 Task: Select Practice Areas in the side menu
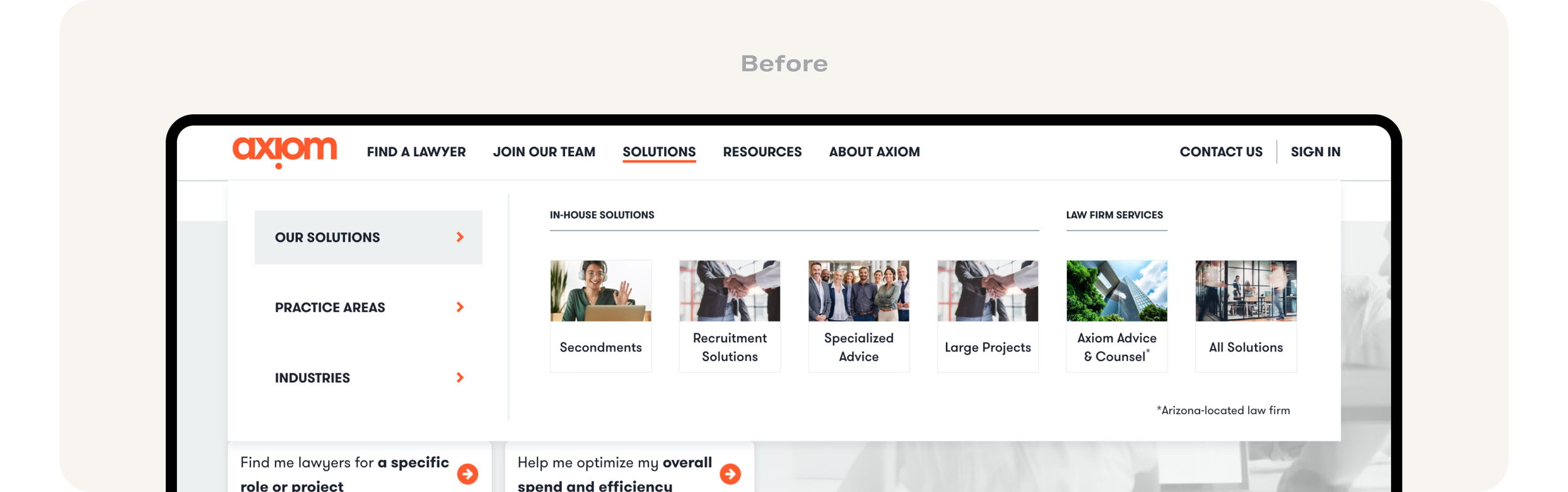pyautogui.click(x=368, y=307)
